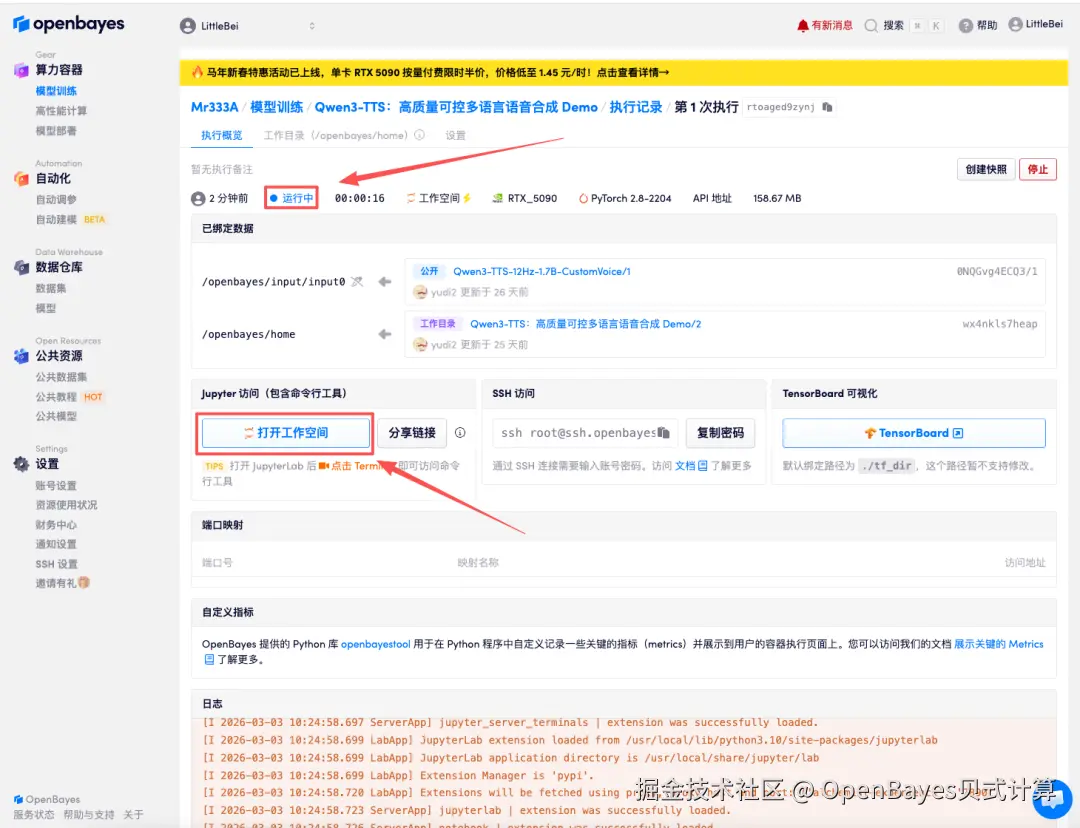Open 模型部署 in the sidebar
The width and height of the screenshot is (1080, 828).
click(x=56, y=130)
